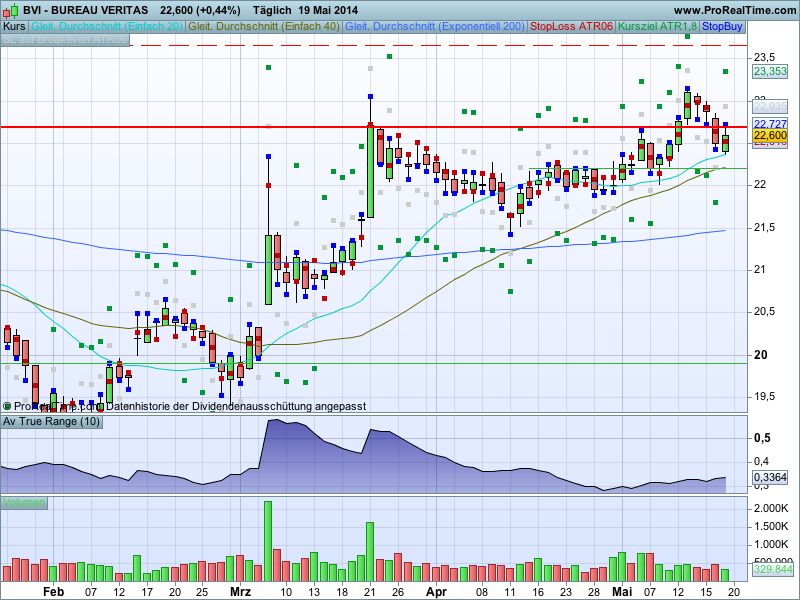Click the 17 date tick label
This screenshot has width=800, height=600.
pyautogui.click(x=147, y=592)
